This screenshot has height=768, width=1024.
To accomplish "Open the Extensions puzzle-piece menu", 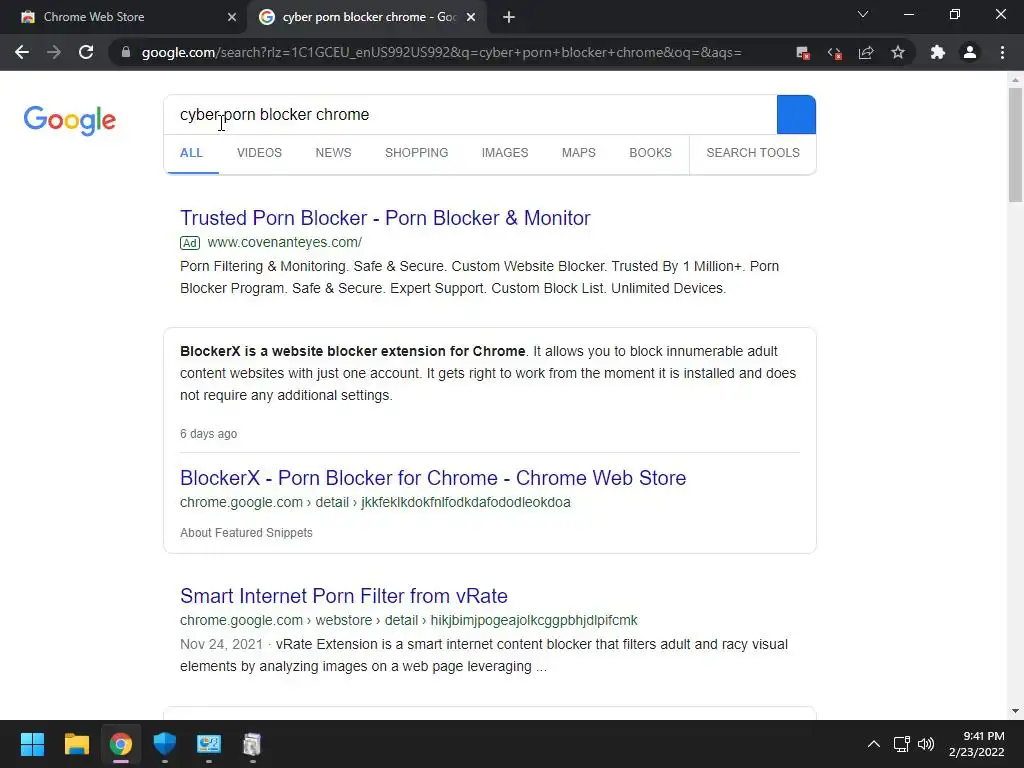I will click(x=938, y=52).
